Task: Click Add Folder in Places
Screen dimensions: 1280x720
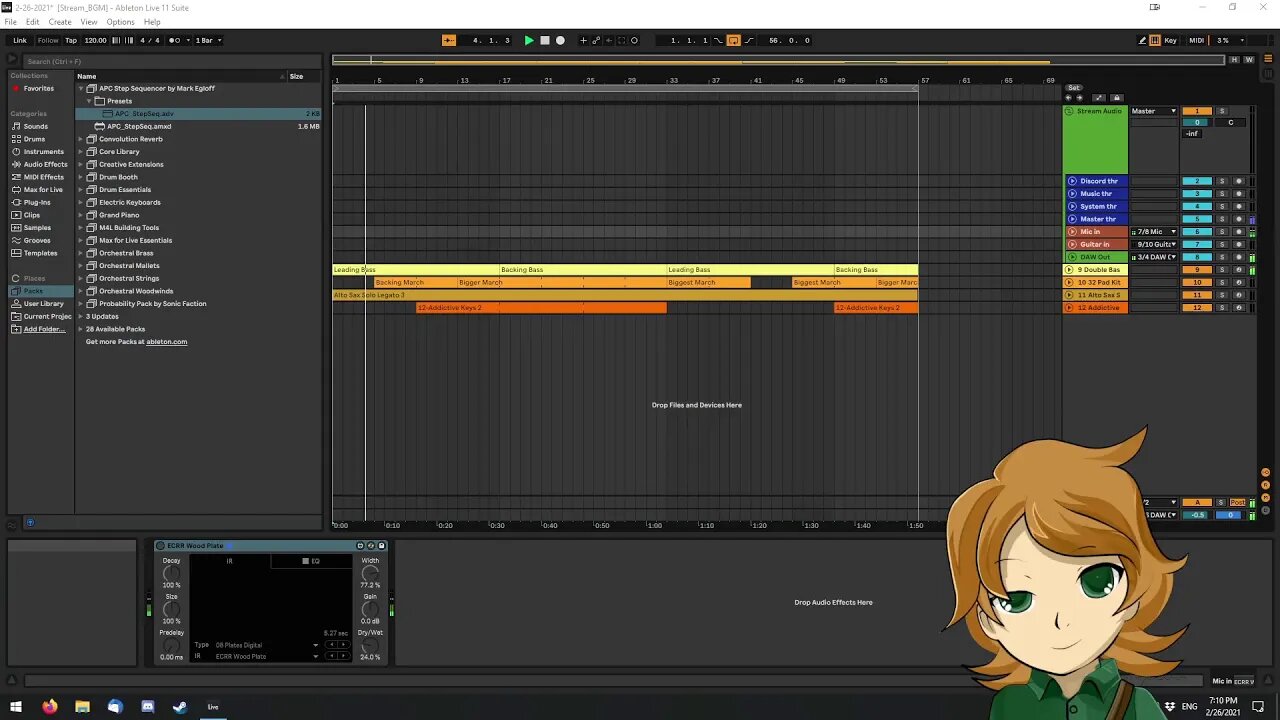Action: tap(43, 329)
